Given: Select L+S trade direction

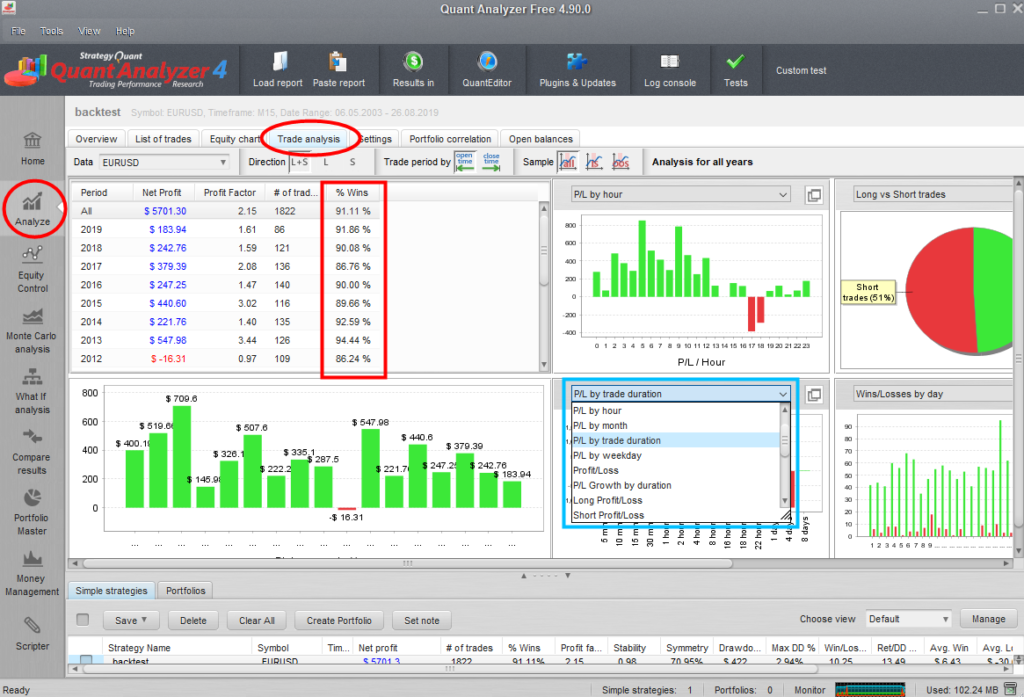Looking at the screenshot, I should click(x=300, y=162).
